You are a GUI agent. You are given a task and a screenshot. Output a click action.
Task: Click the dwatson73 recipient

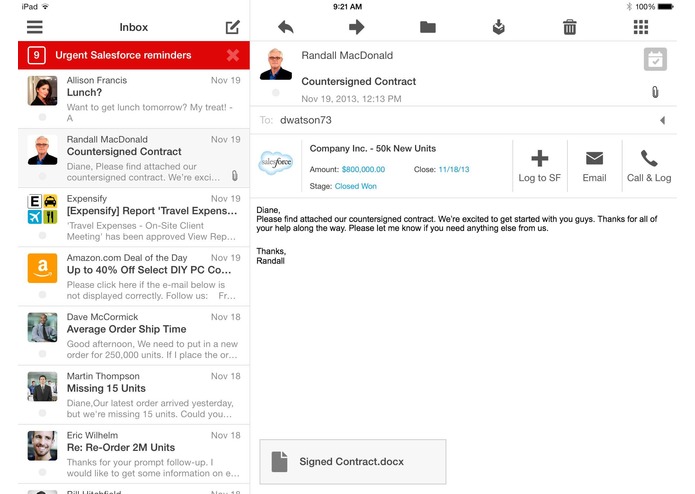click(306, 120)
